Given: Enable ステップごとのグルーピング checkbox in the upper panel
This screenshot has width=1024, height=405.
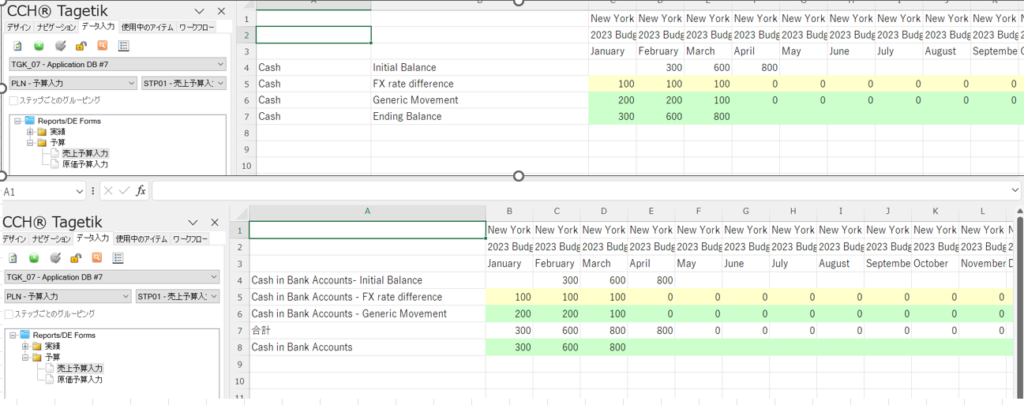Looking at the screenshot, I should coord(12,100).
